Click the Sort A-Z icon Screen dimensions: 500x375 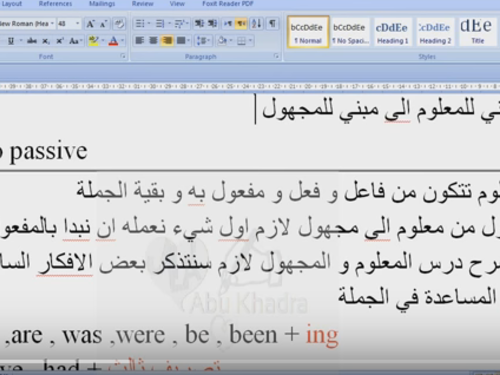(x=256, y=24)
